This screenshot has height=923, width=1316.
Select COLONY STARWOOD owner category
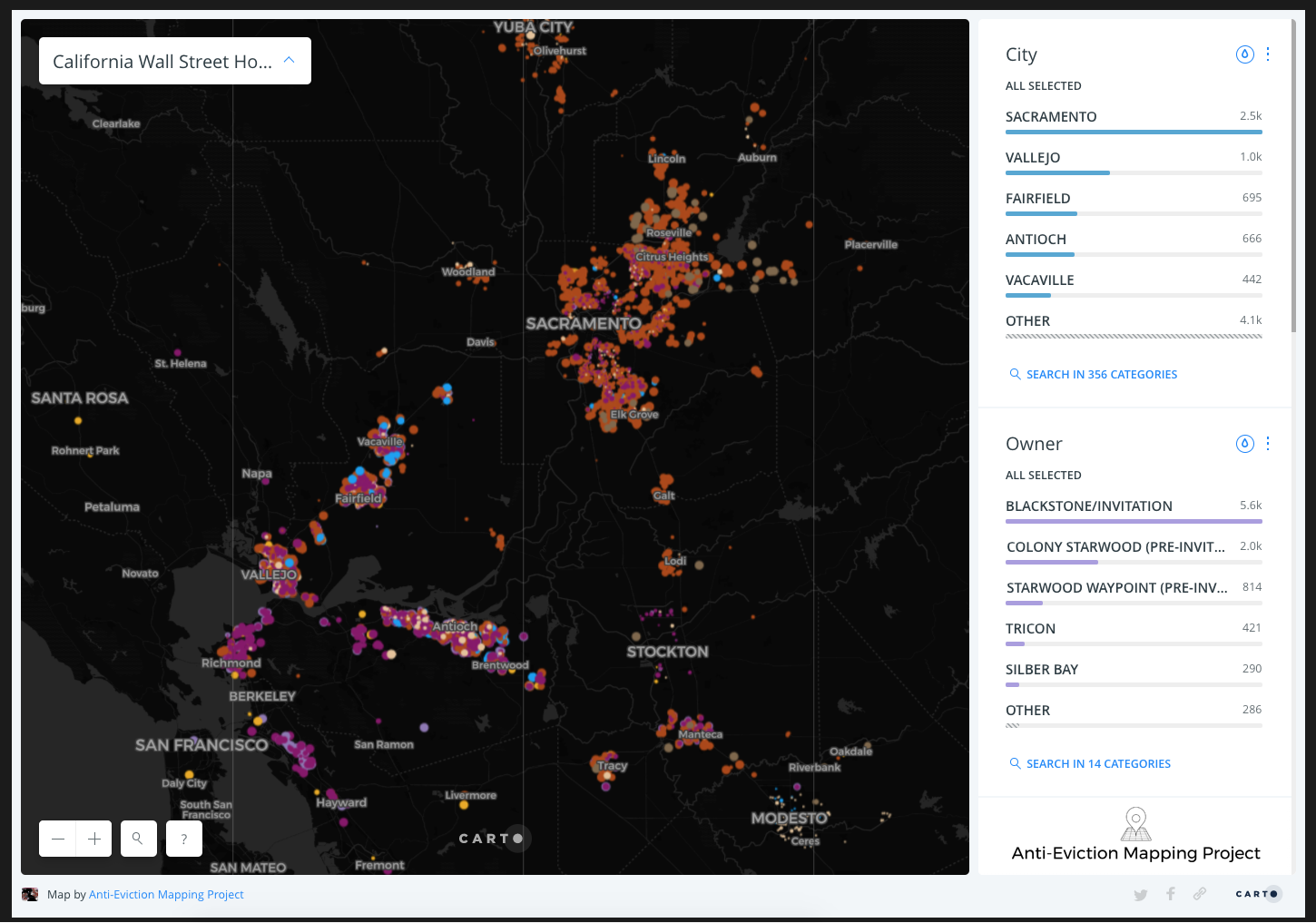(1134, 552)
